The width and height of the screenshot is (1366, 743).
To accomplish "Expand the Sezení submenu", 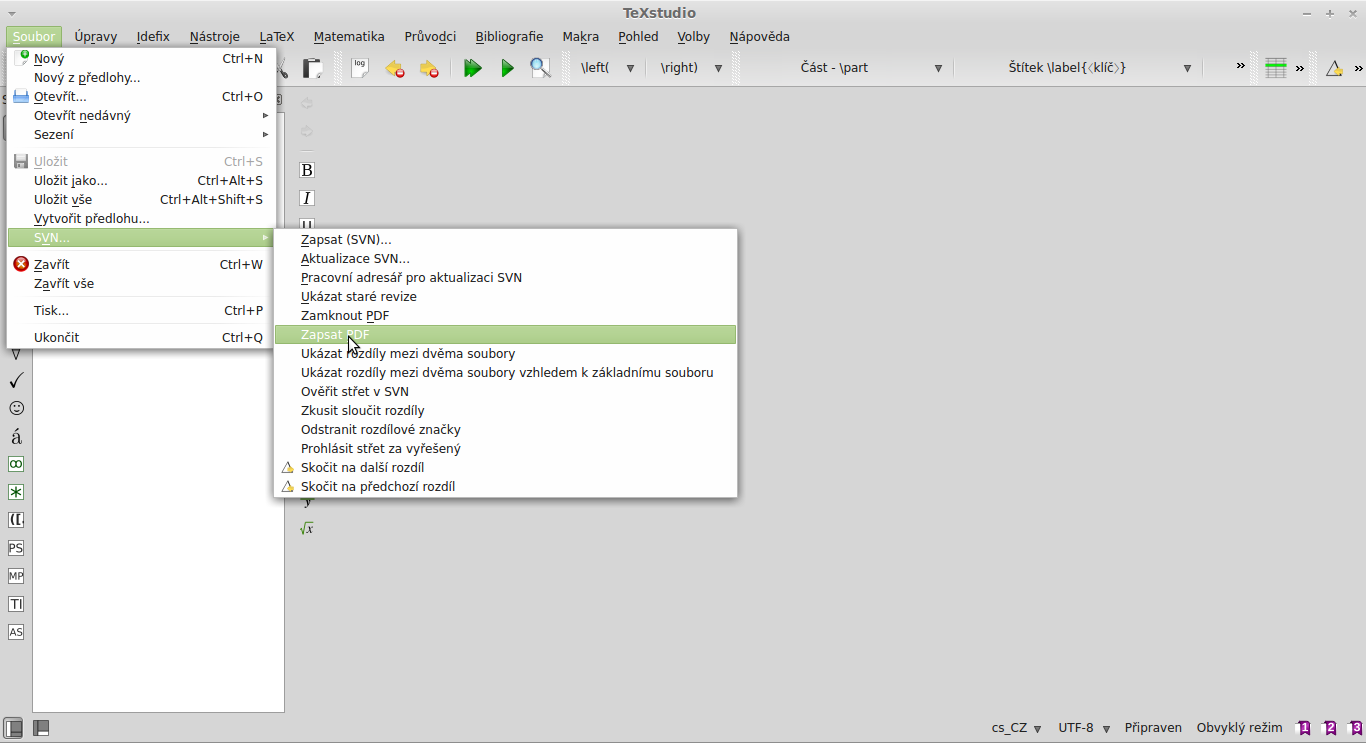I will pos(140,134).
